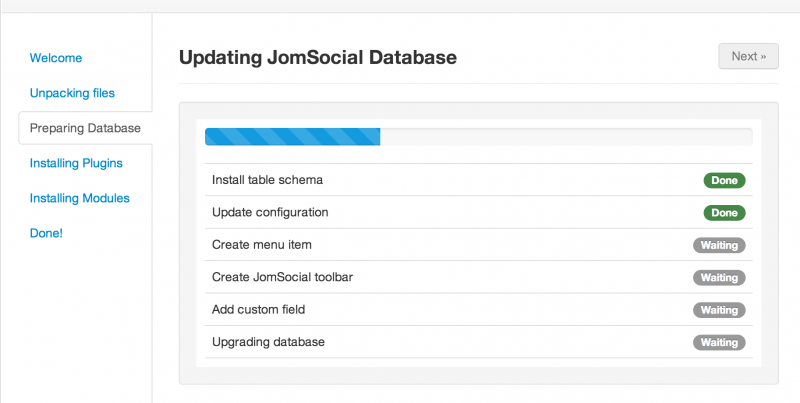Click the Create JomSocial toolbar label
The height and width of the screenshot is (403, 800).
(x=282, y=277)
